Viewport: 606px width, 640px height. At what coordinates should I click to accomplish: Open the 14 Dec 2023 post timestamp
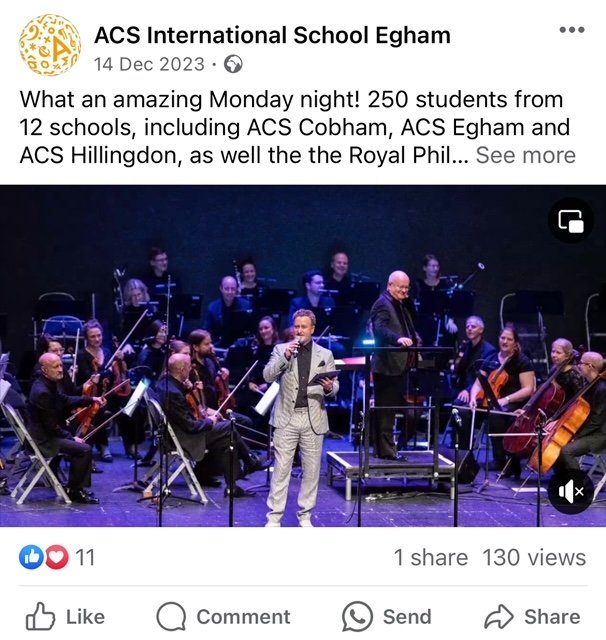pyautogui.click(x=149, y=64)
